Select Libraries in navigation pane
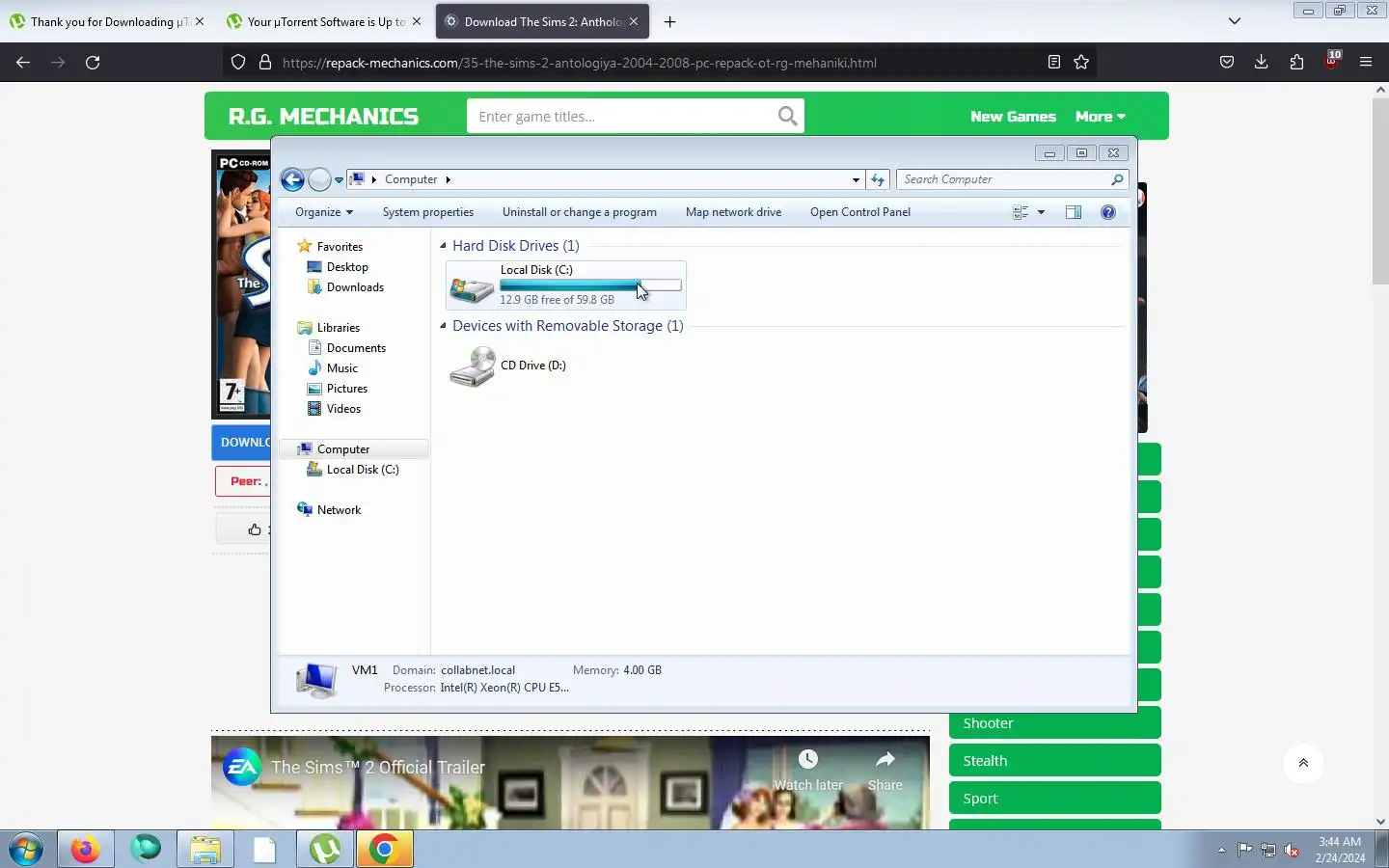The height and width of the screenshot is (868, 1389). coord(338,328)
